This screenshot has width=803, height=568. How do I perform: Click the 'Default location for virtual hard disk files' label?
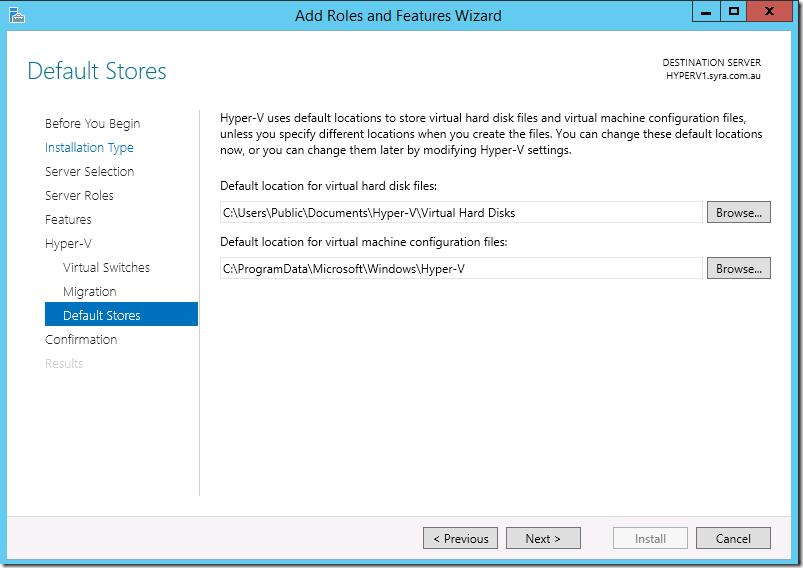click(328, 186)
